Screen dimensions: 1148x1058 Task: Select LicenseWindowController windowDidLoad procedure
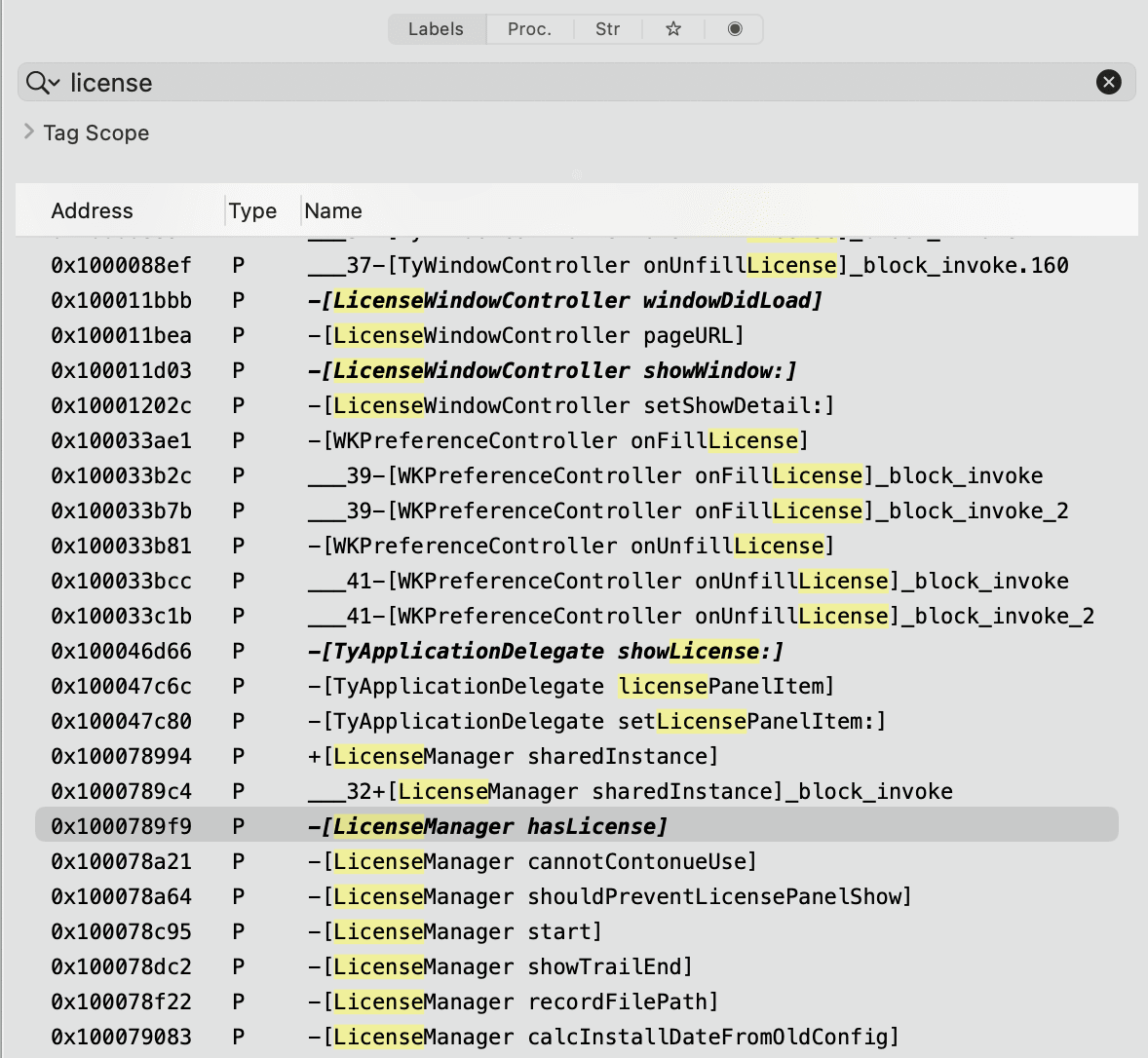coord(577,300)
